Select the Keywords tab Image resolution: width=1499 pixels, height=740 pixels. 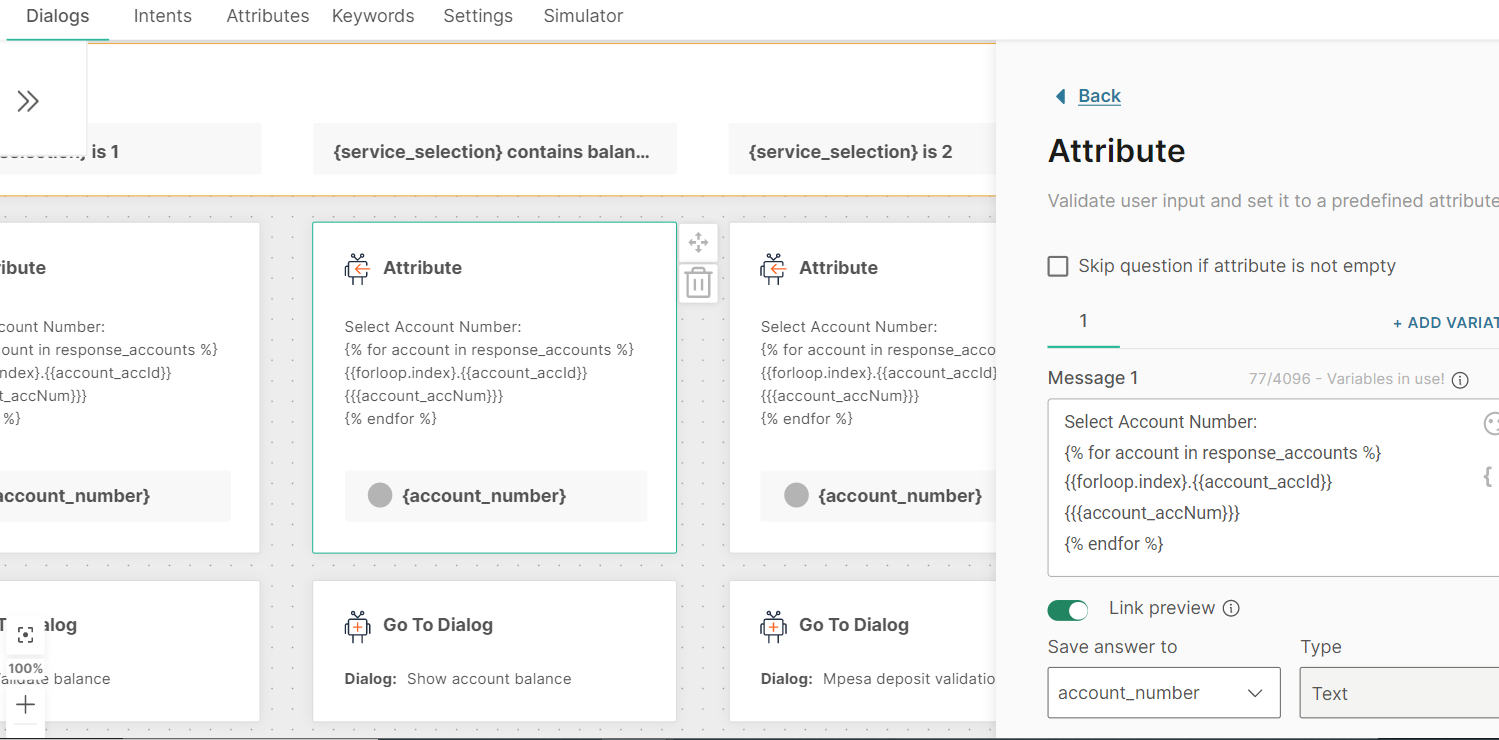tap(373, 16)
